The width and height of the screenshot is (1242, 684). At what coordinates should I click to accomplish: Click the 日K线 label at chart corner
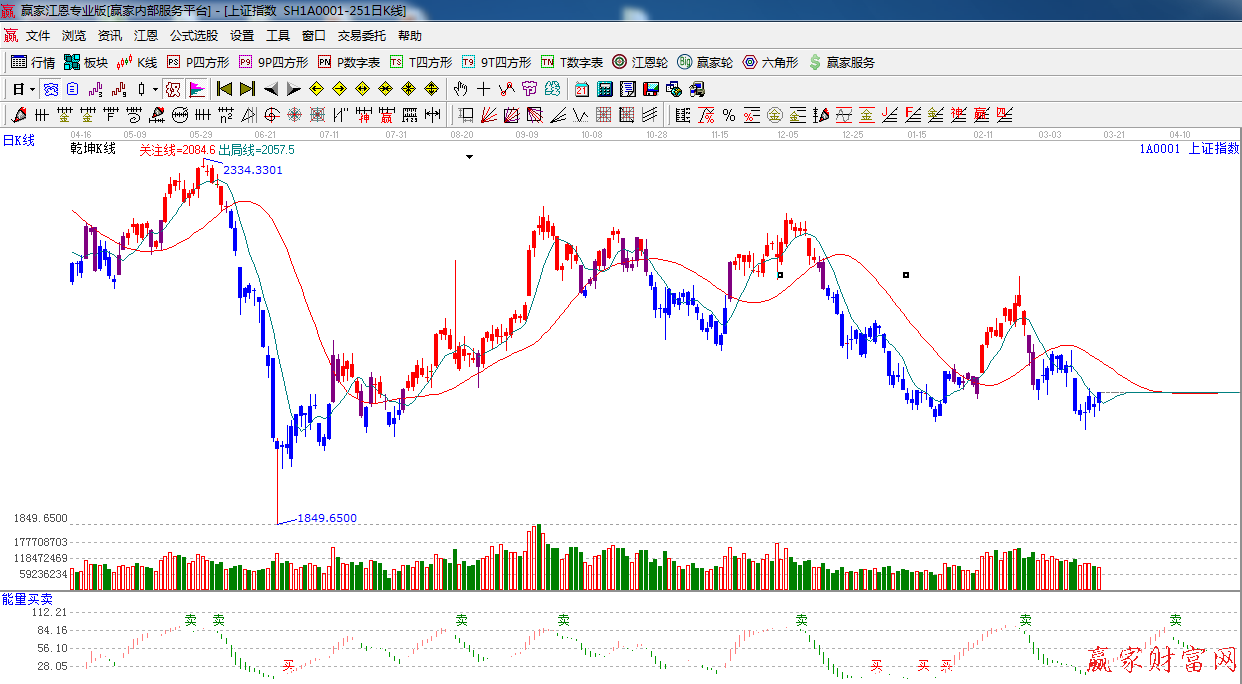click(x=18, y=141)
